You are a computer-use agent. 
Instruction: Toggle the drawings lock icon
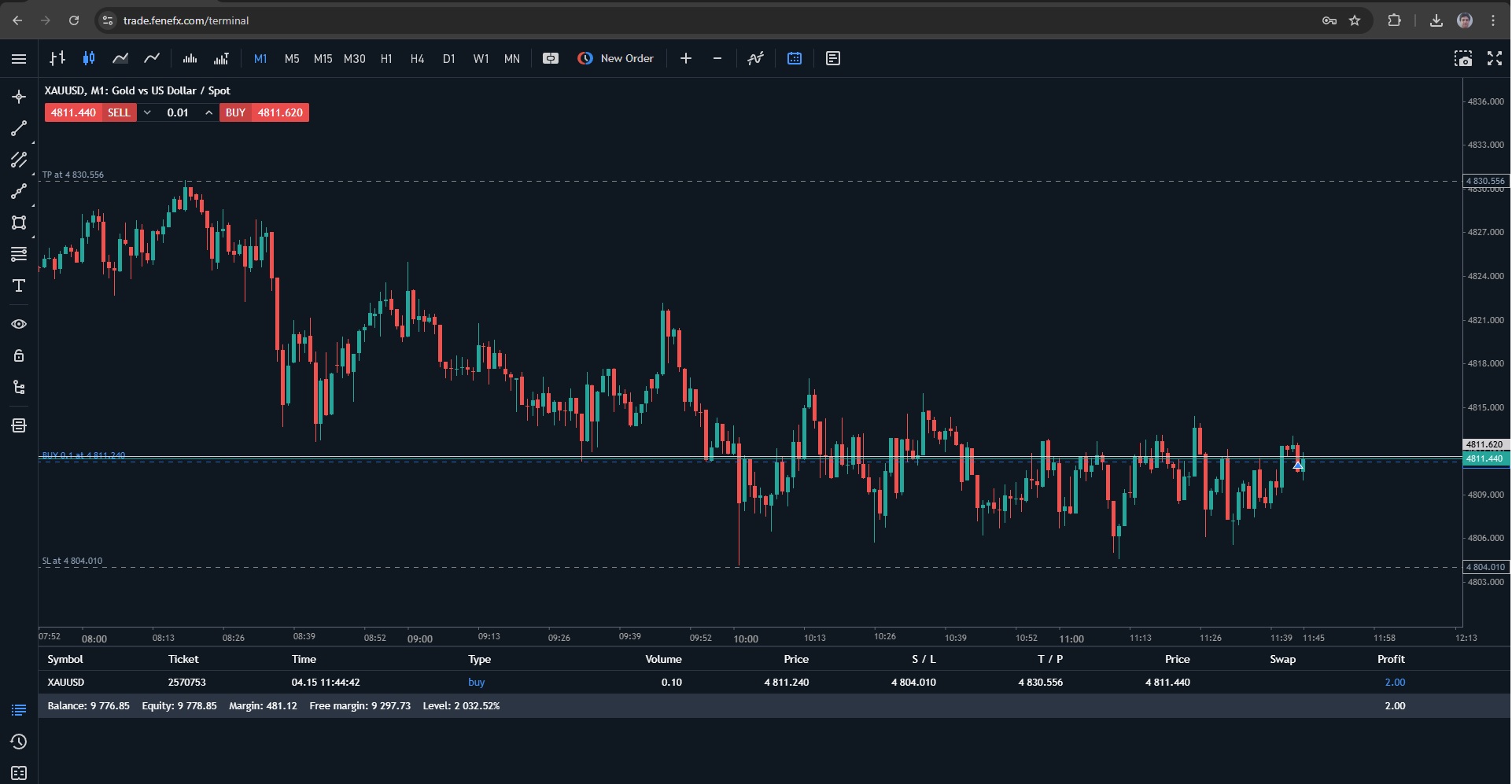point(19,355)
